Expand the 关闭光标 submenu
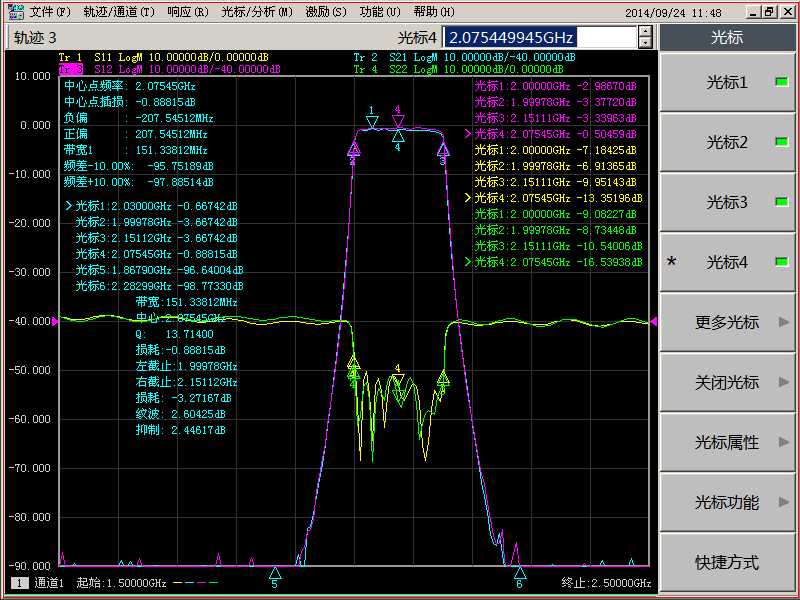 coord(727,382)
